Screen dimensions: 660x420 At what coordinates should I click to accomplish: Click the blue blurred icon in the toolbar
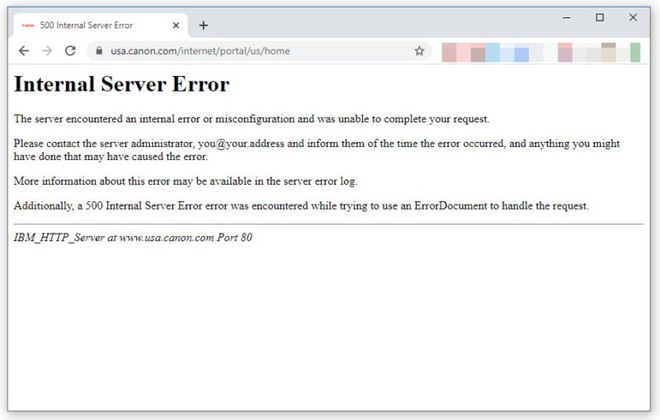[521, 53]
